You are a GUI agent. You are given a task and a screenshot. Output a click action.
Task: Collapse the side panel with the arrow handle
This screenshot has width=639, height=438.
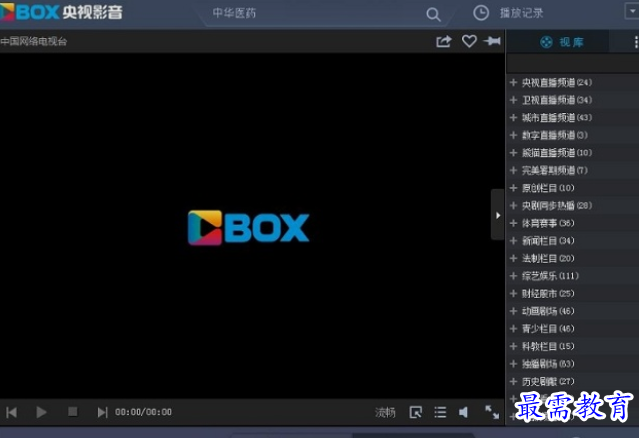[x=498, y=215]
